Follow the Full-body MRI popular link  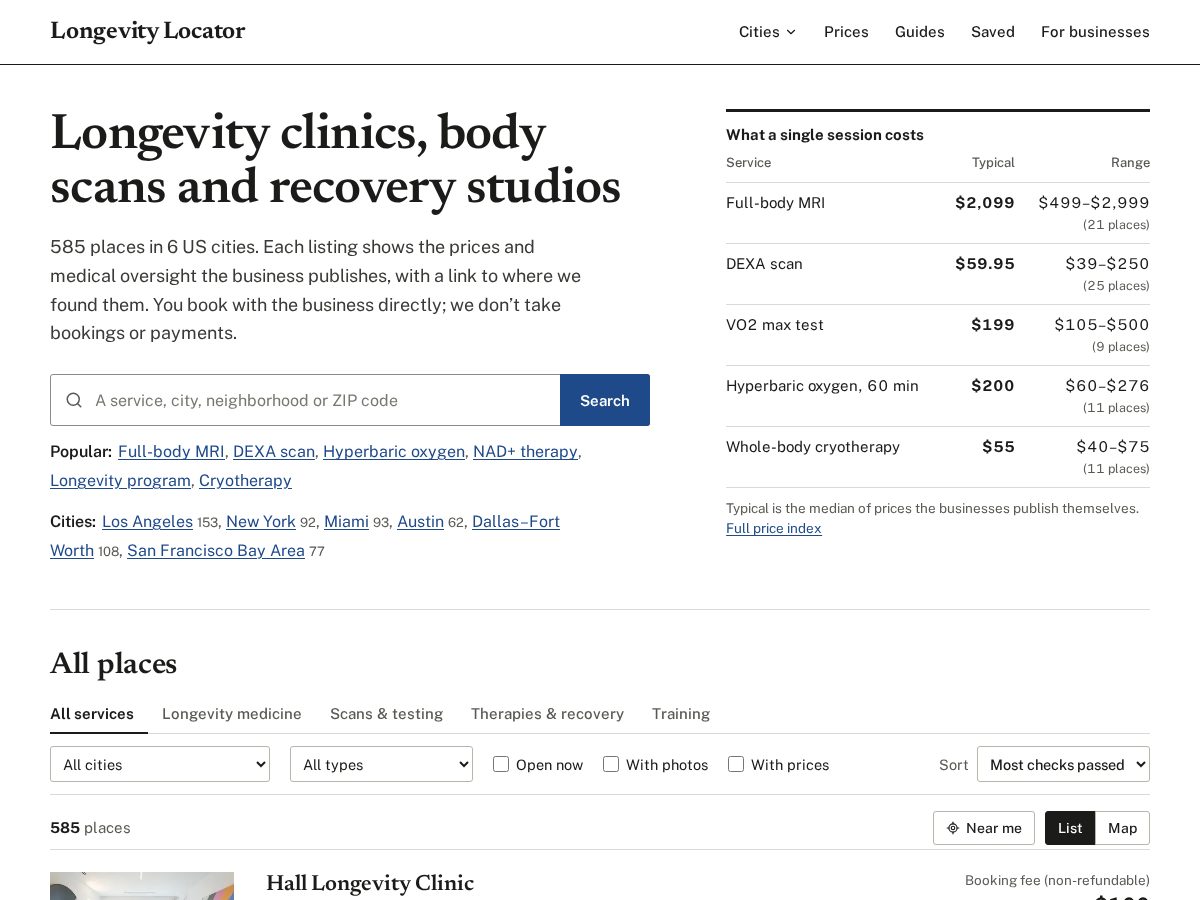tap(171, 451)
